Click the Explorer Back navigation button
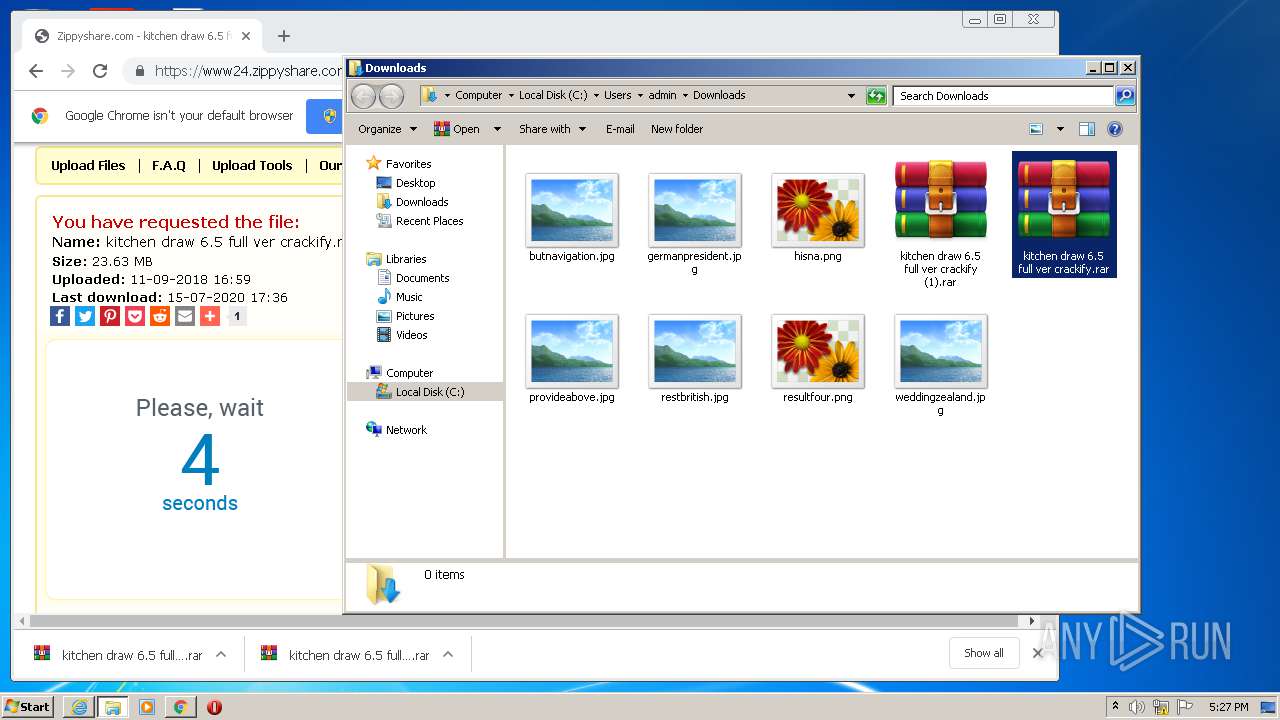The height and width of the screenshot is (720, 1280). 364,96
